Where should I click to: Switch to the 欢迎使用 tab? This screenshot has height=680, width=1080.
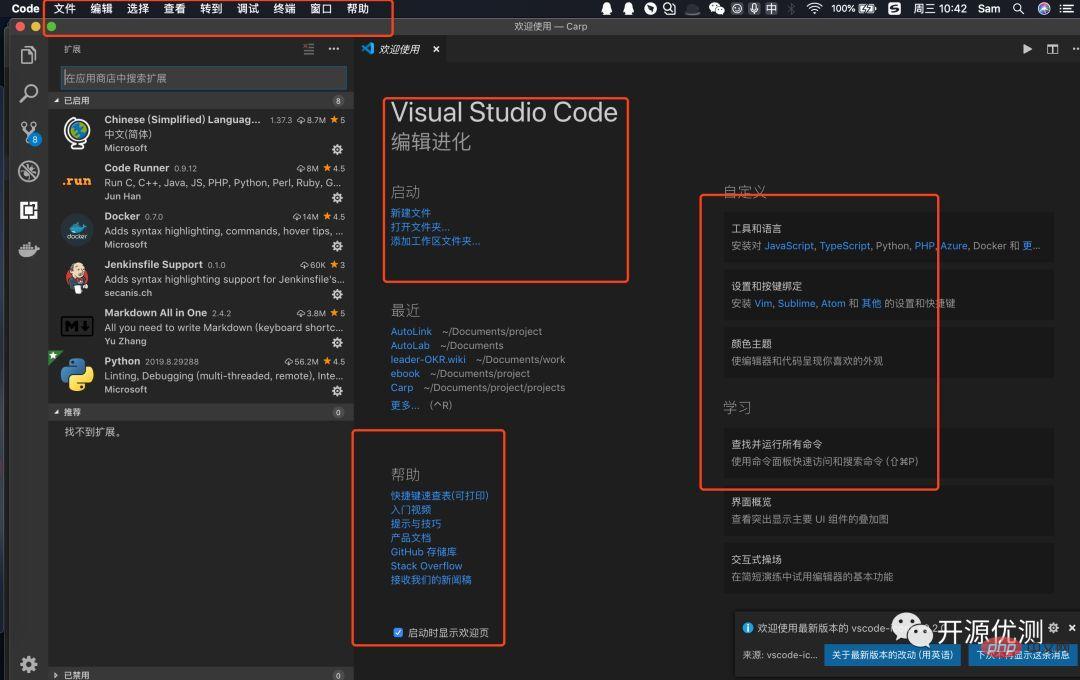[399, 49]
